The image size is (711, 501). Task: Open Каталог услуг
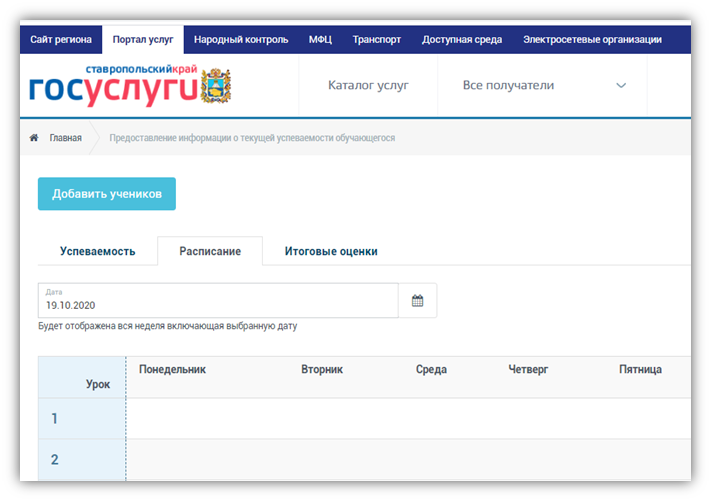pyautogui.click(x=368, y=85)
